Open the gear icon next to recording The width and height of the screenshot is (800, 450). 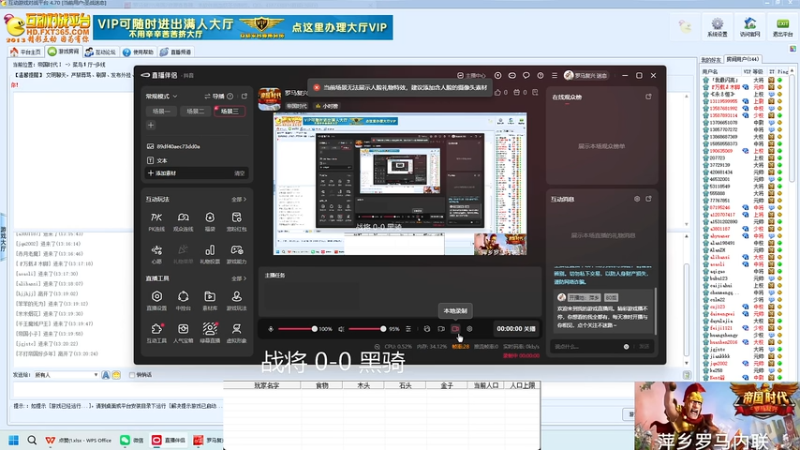tap(469, 329)
